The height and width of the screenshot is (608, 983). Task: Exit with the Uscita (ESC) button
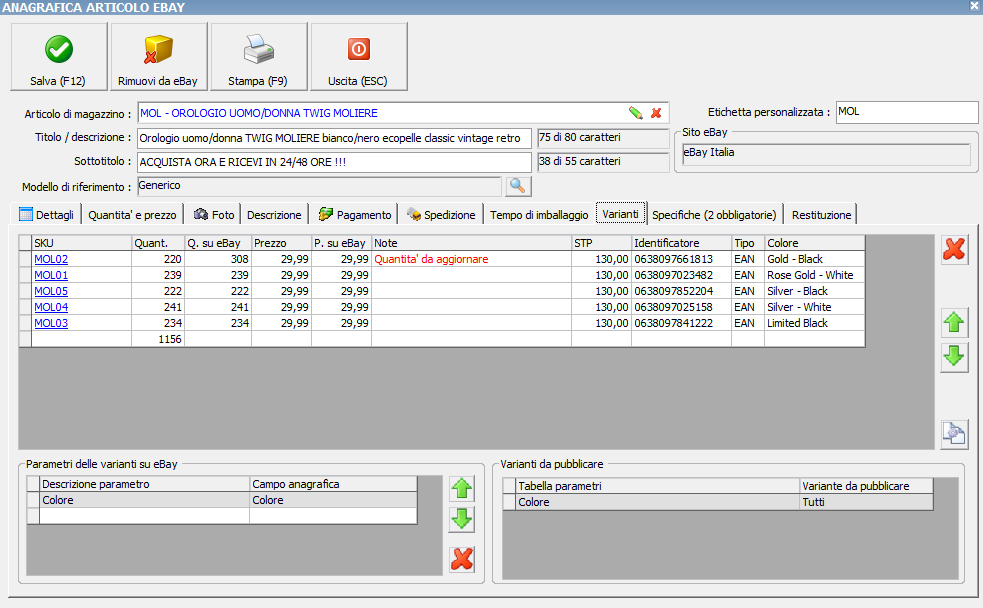(358, 57)
